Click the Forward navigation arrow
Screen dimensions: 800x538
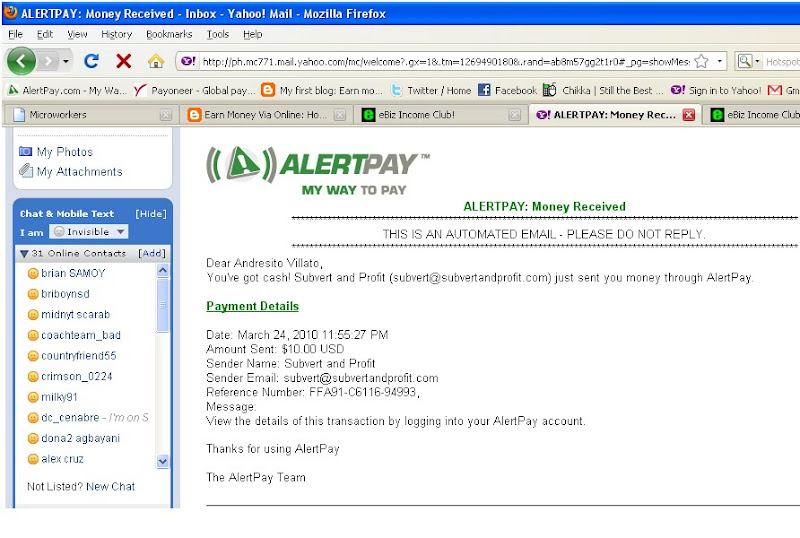click(x=49, y=62)
